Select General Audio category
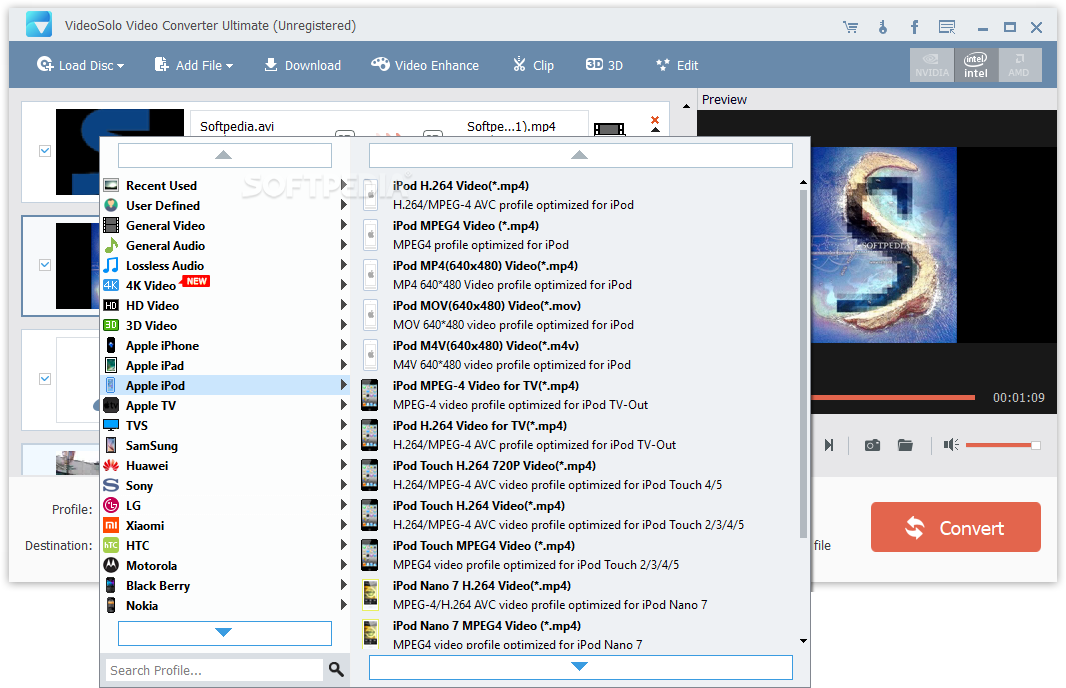The width and height of the screenshot is (1066, 688). pyautogui.click(x=225, y=245)
